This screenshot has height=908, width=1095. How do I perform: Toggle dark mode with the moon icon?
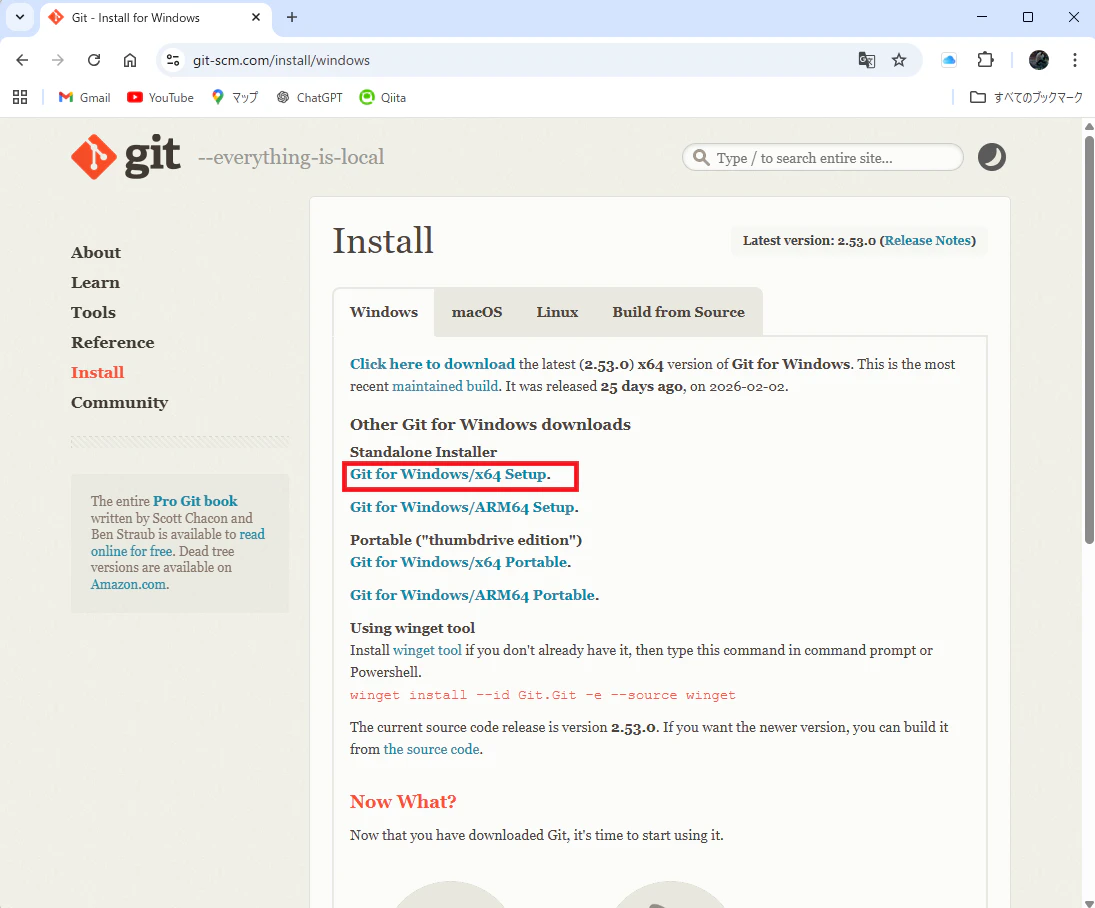(992, 157)
